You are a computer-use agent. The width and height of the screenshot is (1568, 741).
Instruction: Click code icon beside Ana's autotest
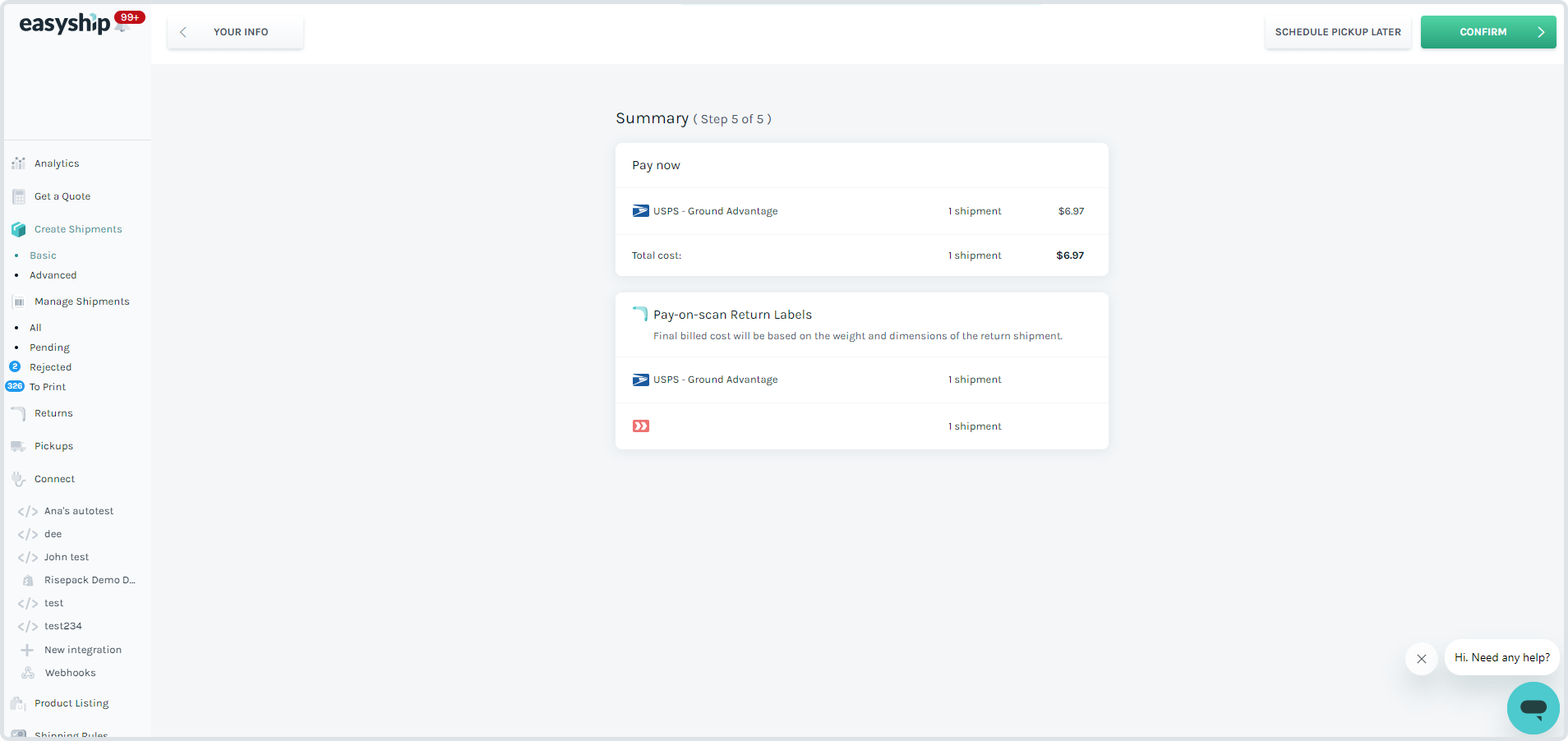pos(28,511)
